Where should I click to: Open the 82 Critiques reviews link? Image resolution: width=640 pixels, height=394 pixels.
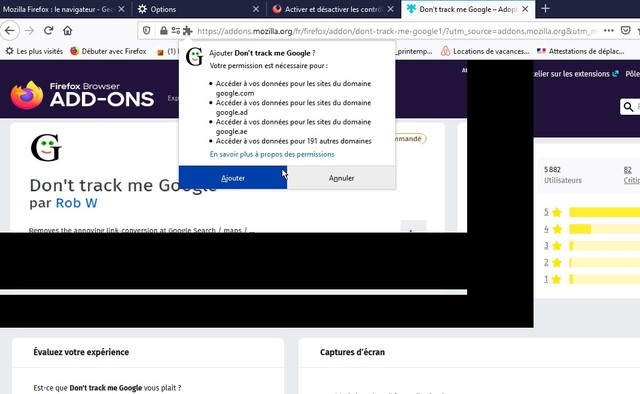tap(631, 175)
